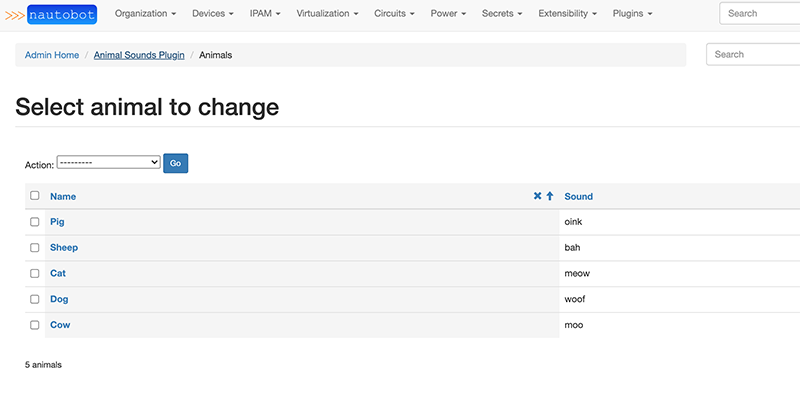Open Animal Sounds Plugin breadcrumb link

[x=139, y=55]
